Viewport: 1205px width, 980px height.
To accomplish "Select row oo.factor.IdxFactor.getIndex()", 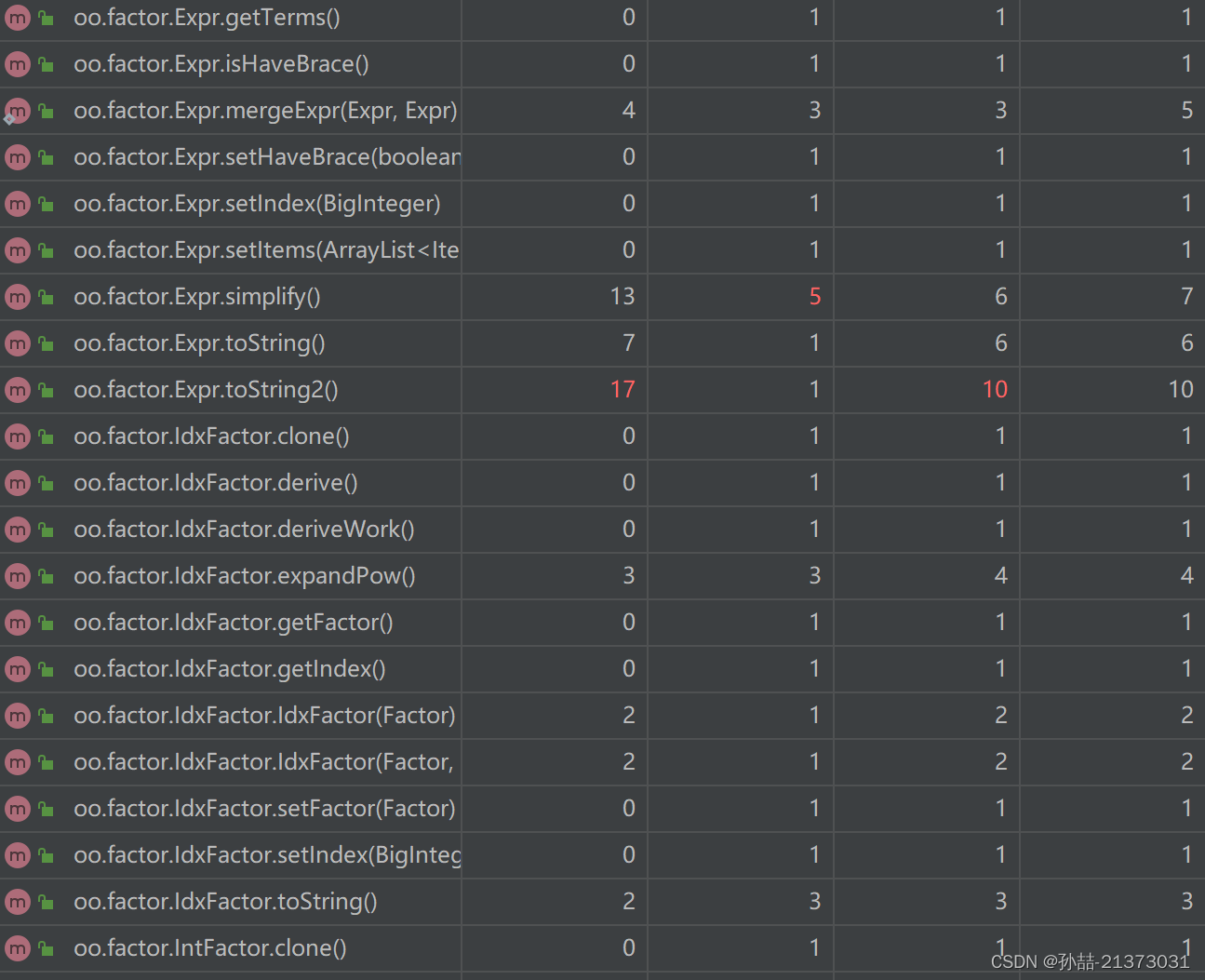I will coord(602,669).
